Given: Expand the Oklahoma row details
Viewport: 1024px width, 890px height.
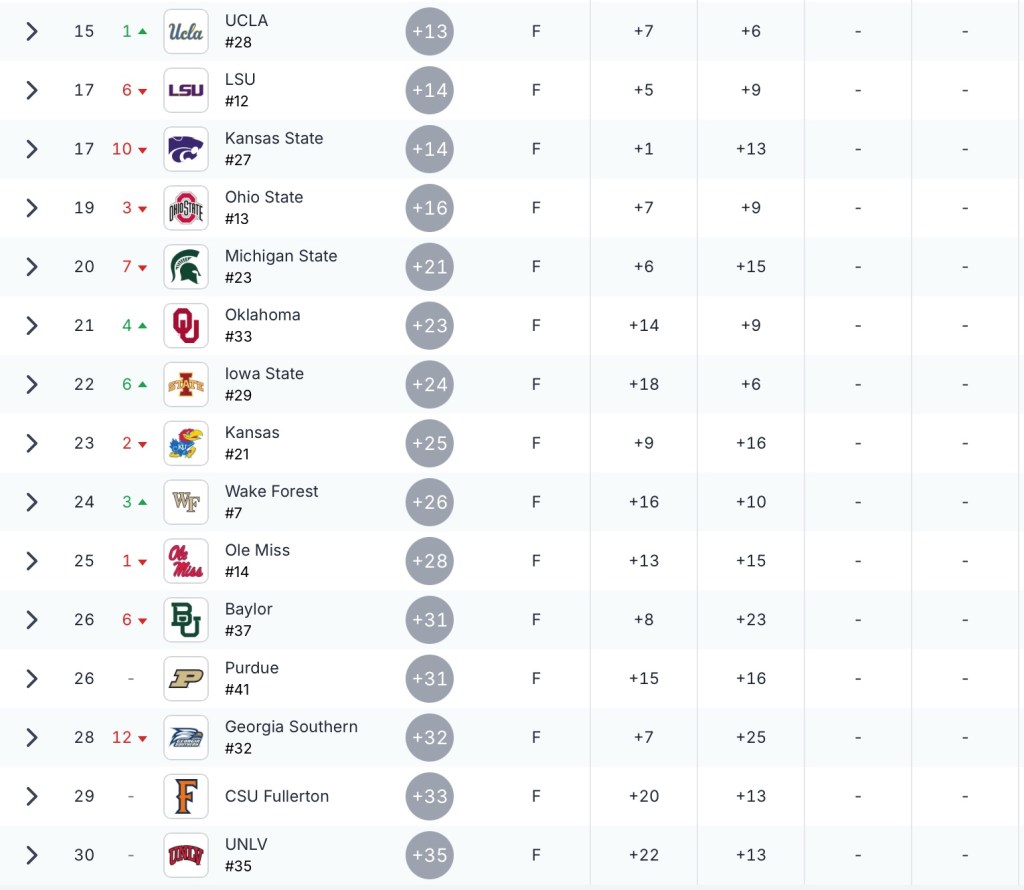Looking at the screenshot, I should [32, 326].
